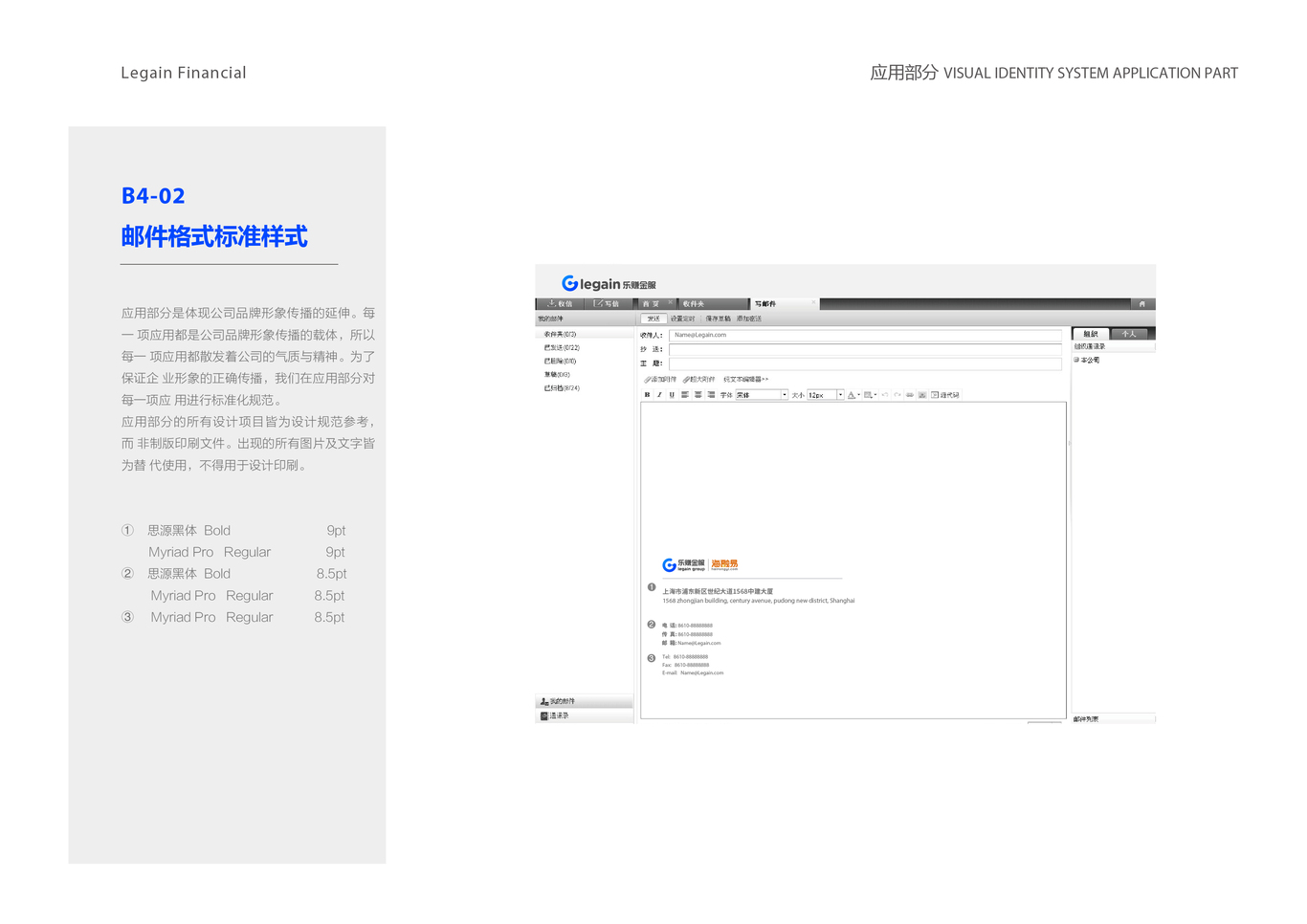Click the insert image icon

[922, 395]
